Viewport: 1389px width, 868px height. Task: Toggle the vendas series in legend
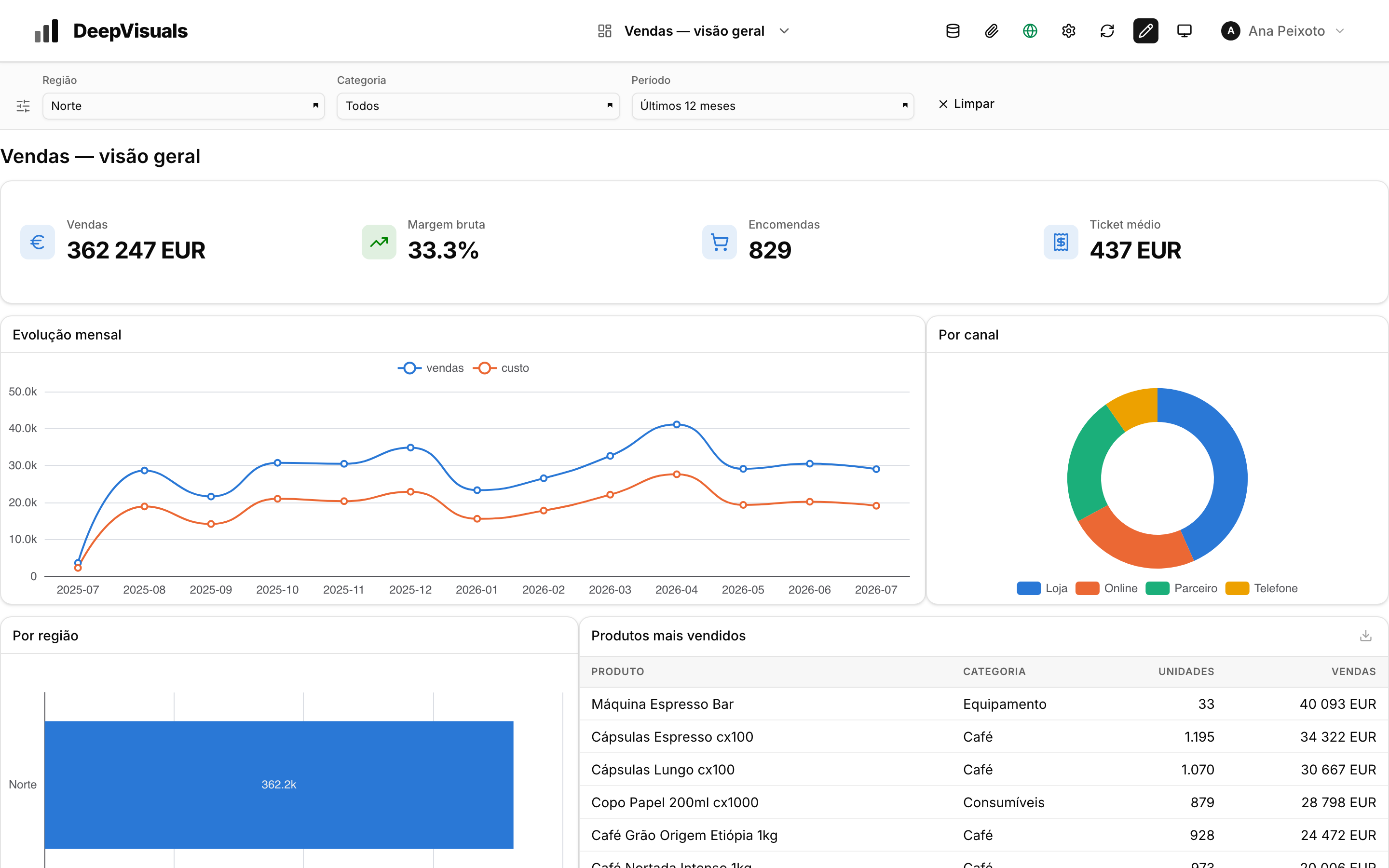(x=431, y=368)
